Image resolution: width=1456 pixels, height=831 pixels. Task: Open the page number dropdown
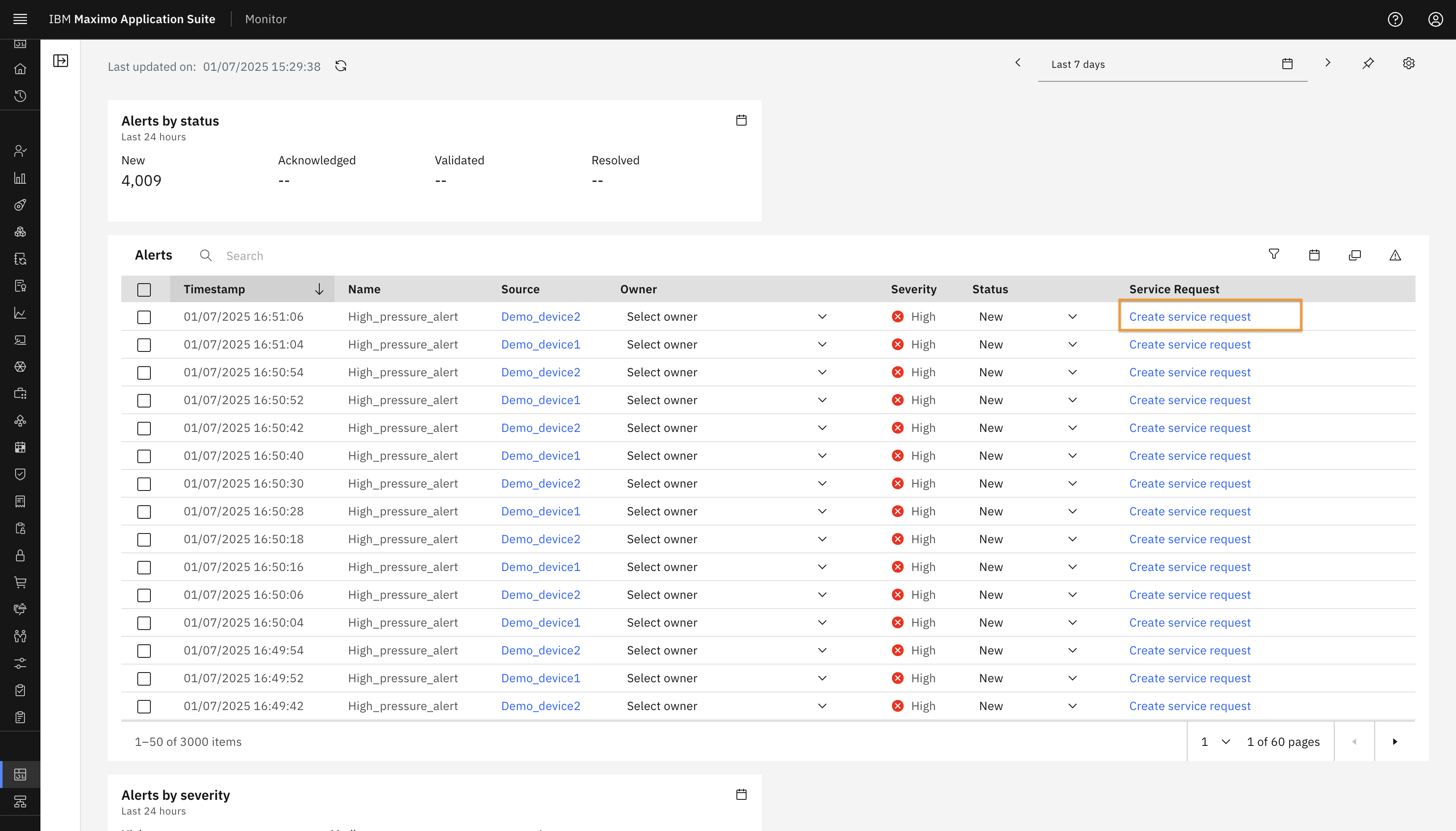point(1215,741)
